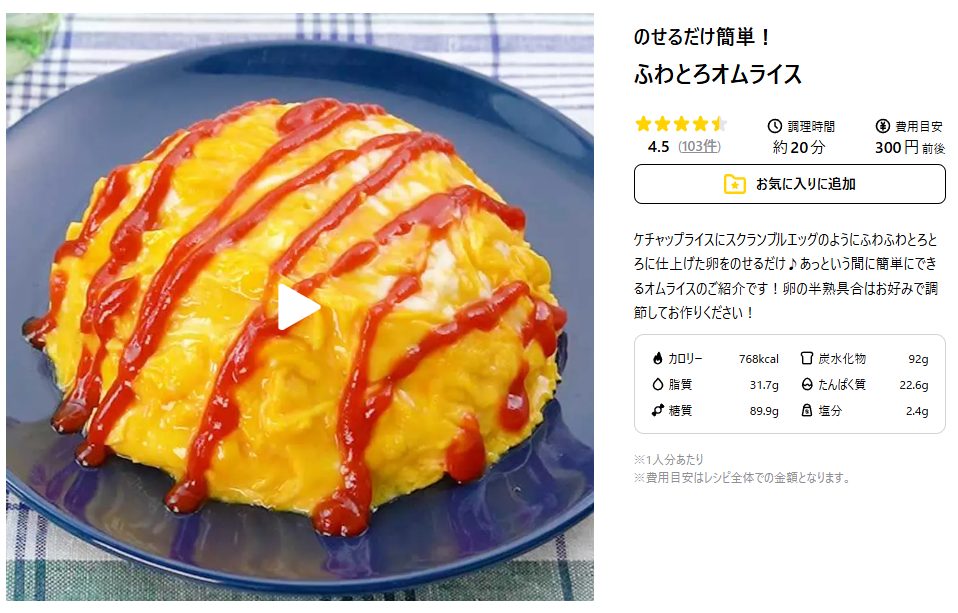
Task: Click the first yellow rating star
Action: [x=643, y=125]
